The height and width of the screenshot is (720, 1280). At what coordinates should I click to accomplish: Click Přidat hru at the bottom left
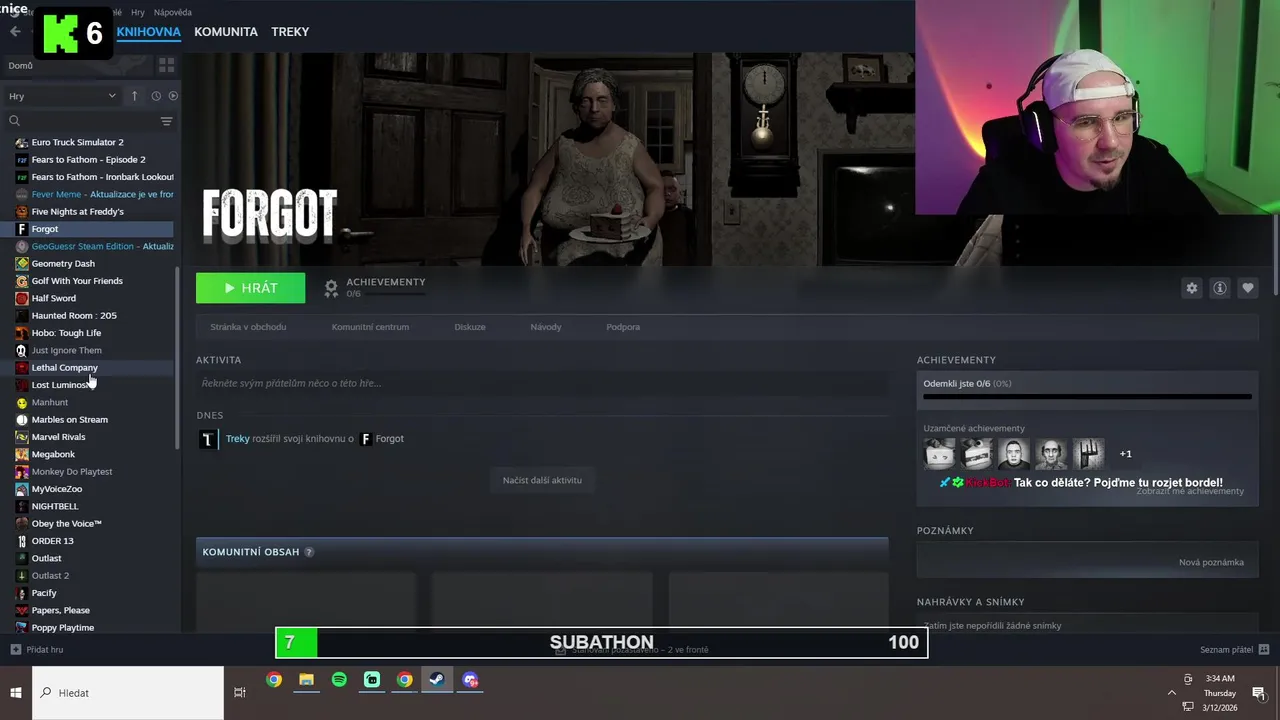37,650
